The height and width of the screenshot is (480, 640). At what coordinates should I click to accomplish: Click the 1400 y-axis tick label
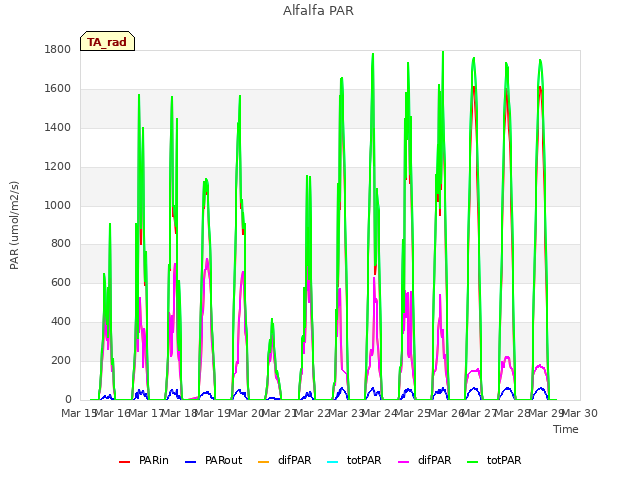click(x=58, y=128)
